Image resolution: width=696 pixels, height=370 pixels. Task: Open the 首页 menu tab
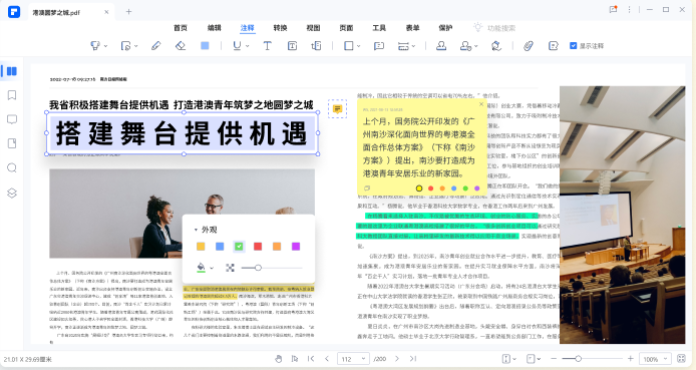(180, 28)
